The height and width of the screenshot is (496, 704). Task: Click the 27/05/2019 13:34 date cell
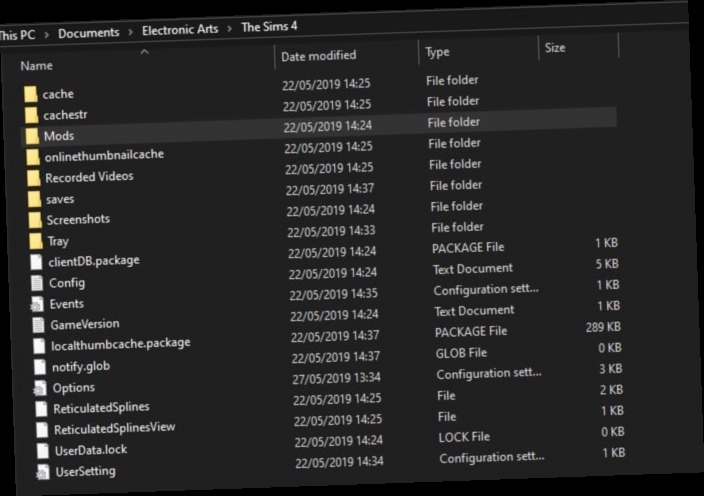click(336, 378)
